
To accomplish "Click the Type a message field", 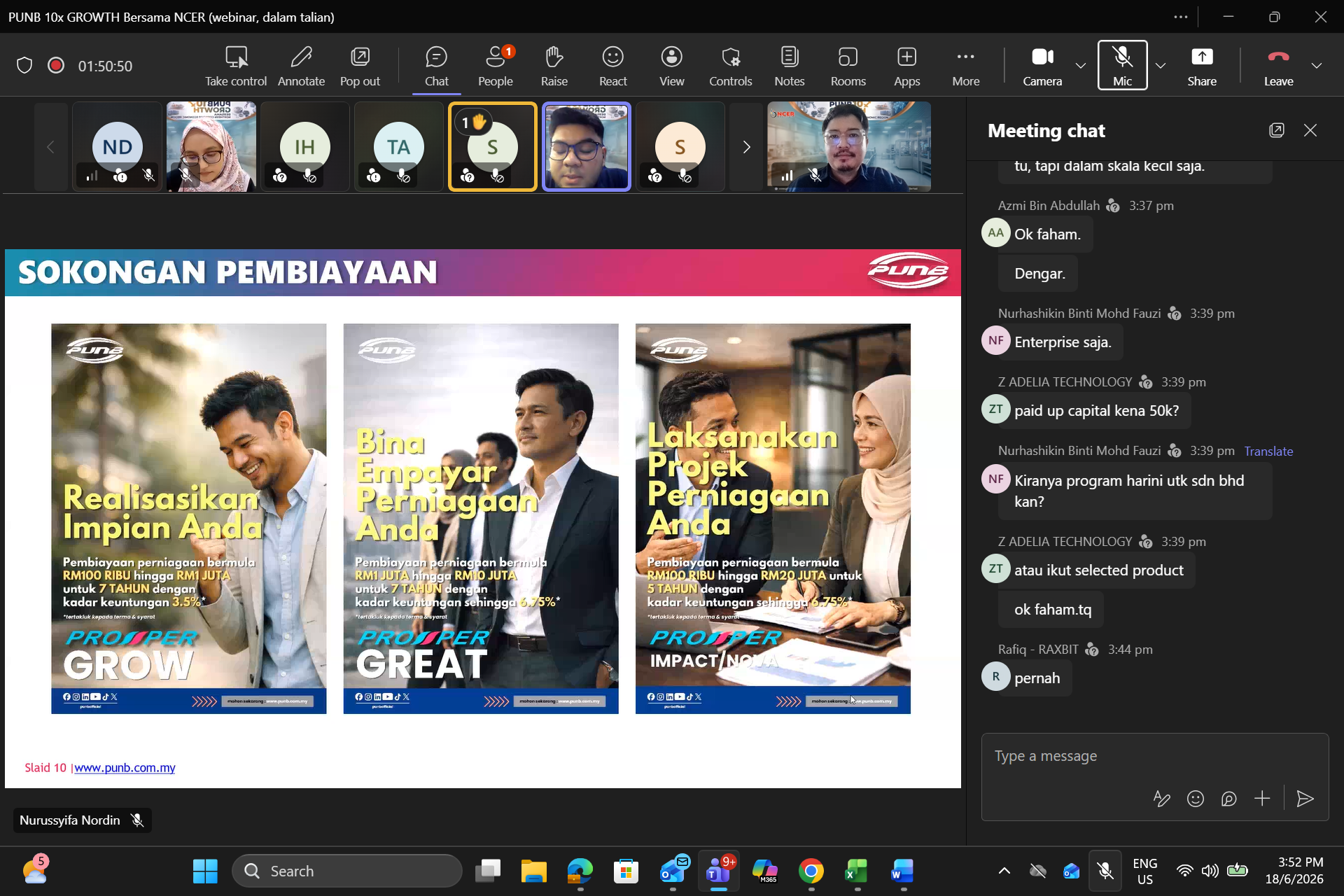I will [x=1154, y=757].
